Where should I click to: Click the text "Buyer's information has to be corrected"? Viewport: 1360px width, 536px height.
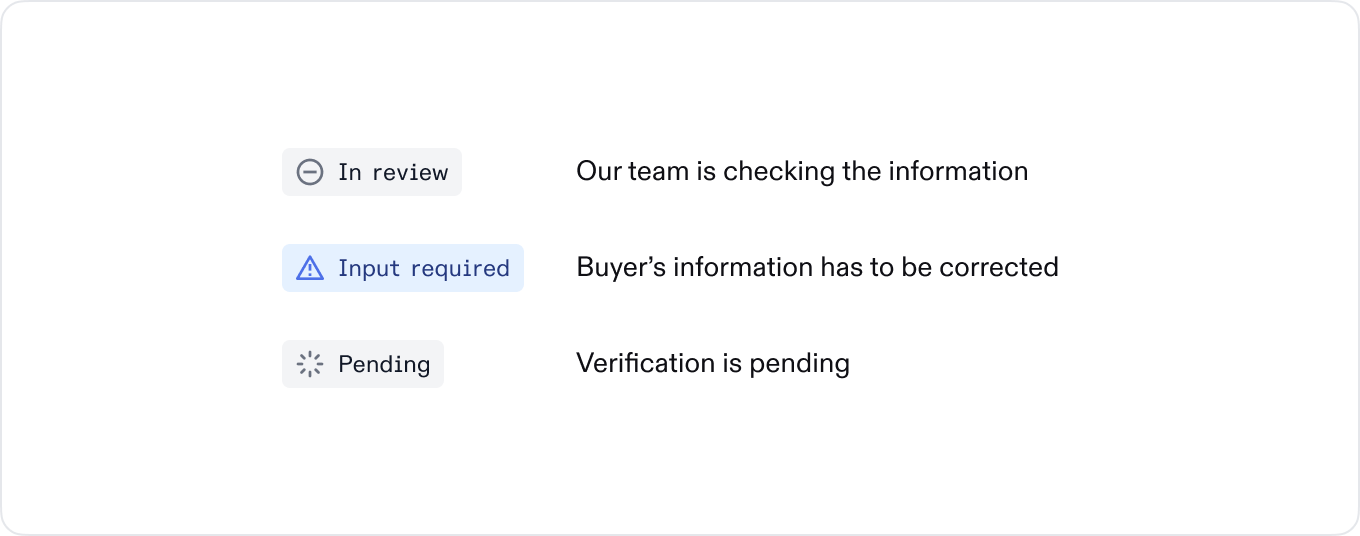pos(817,267)
